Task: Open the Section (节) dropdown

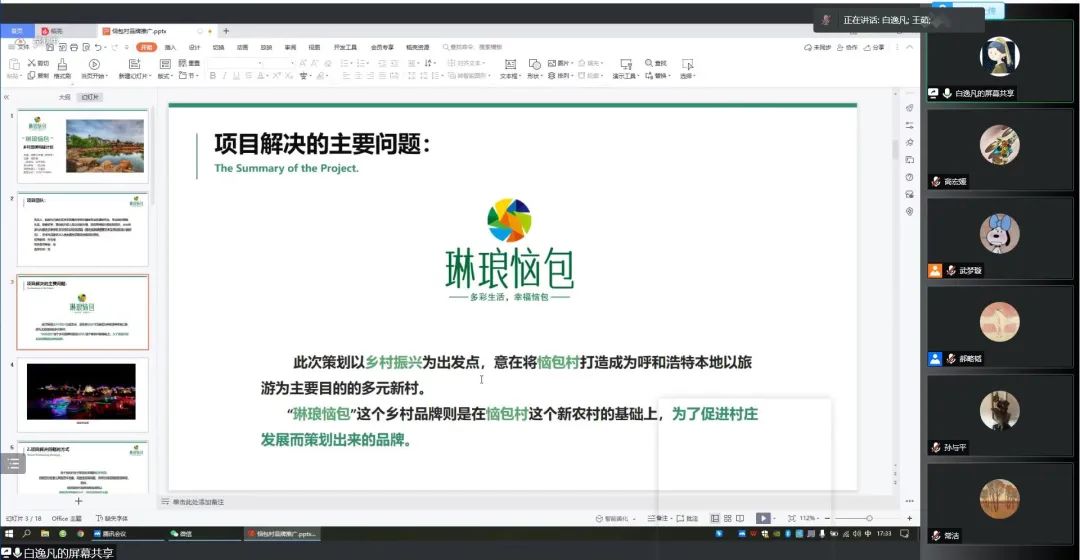Action: point(188,75)
